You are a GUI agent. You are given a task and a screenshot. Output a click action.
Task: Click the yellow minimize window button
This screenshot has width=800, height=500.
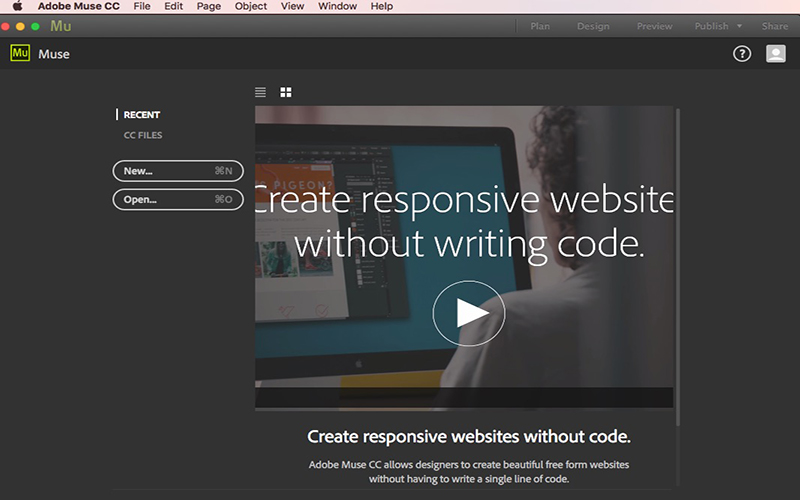20,27
